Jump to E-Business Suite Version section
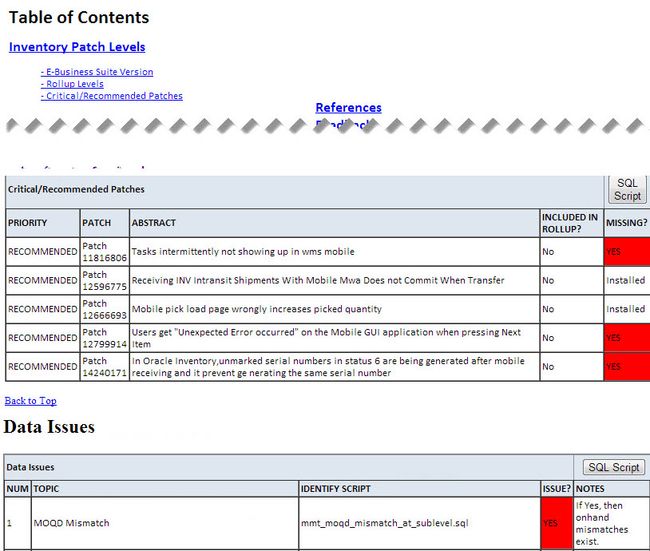 pos(97,72)
